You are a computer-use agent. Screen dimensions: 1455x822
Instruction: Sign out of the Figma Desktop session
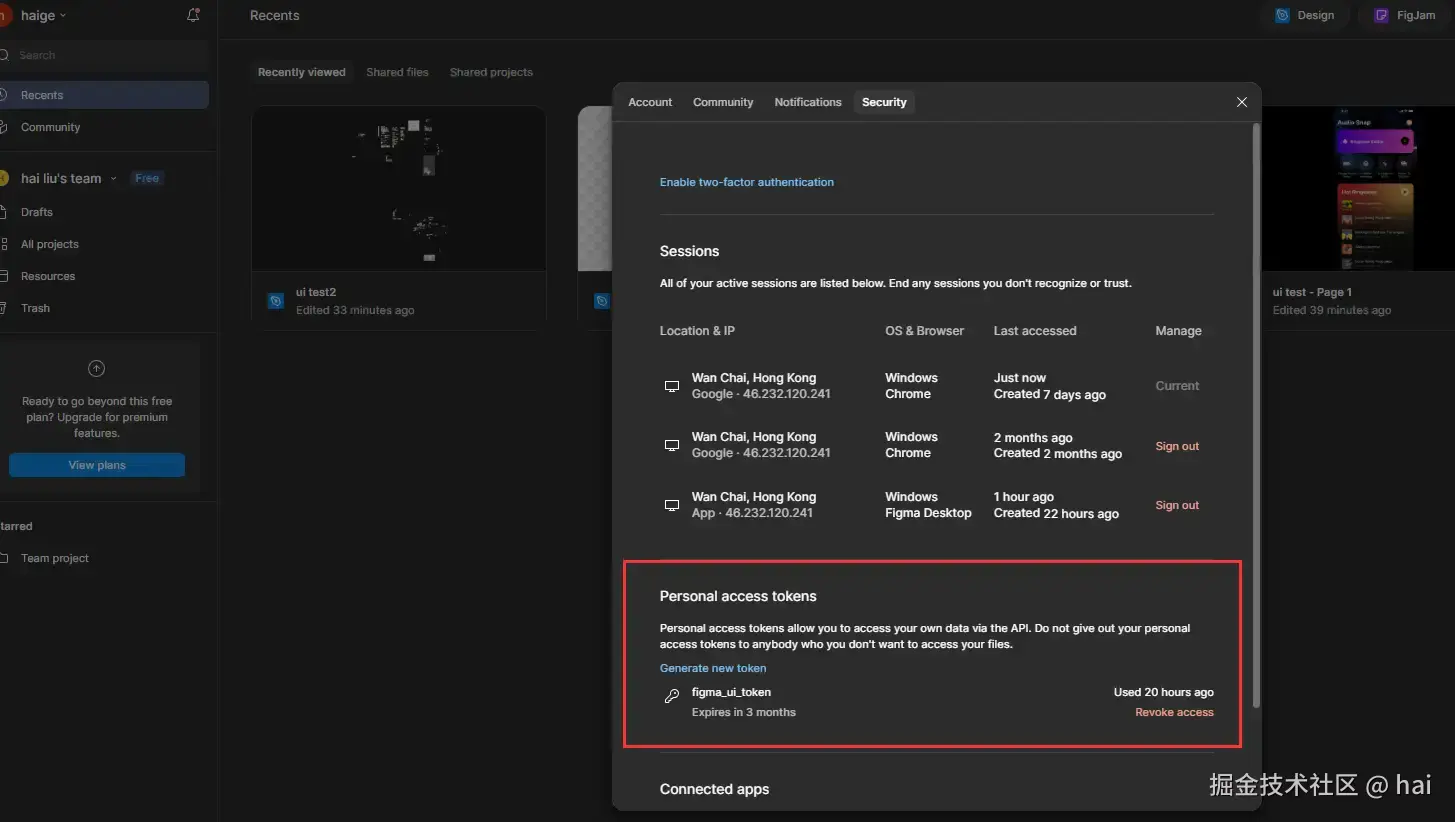click(x=1177, y=505)
